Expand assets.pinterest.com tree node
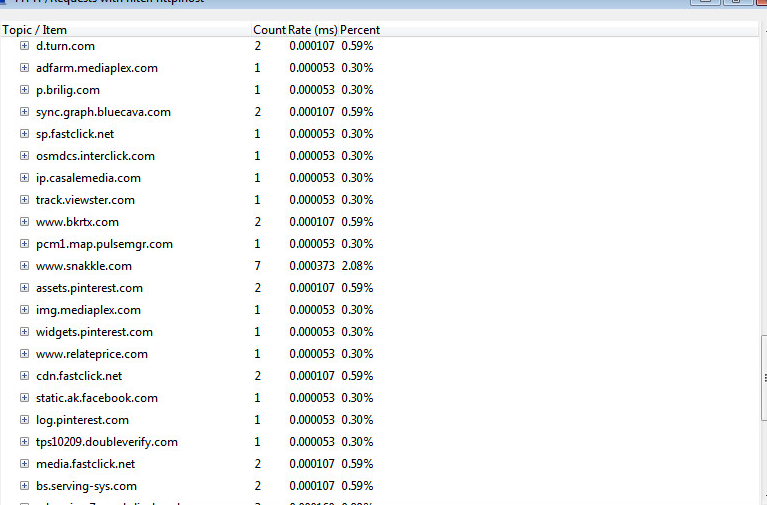The width and height of the screenshot is (767, 505). (x=25, y=288)
